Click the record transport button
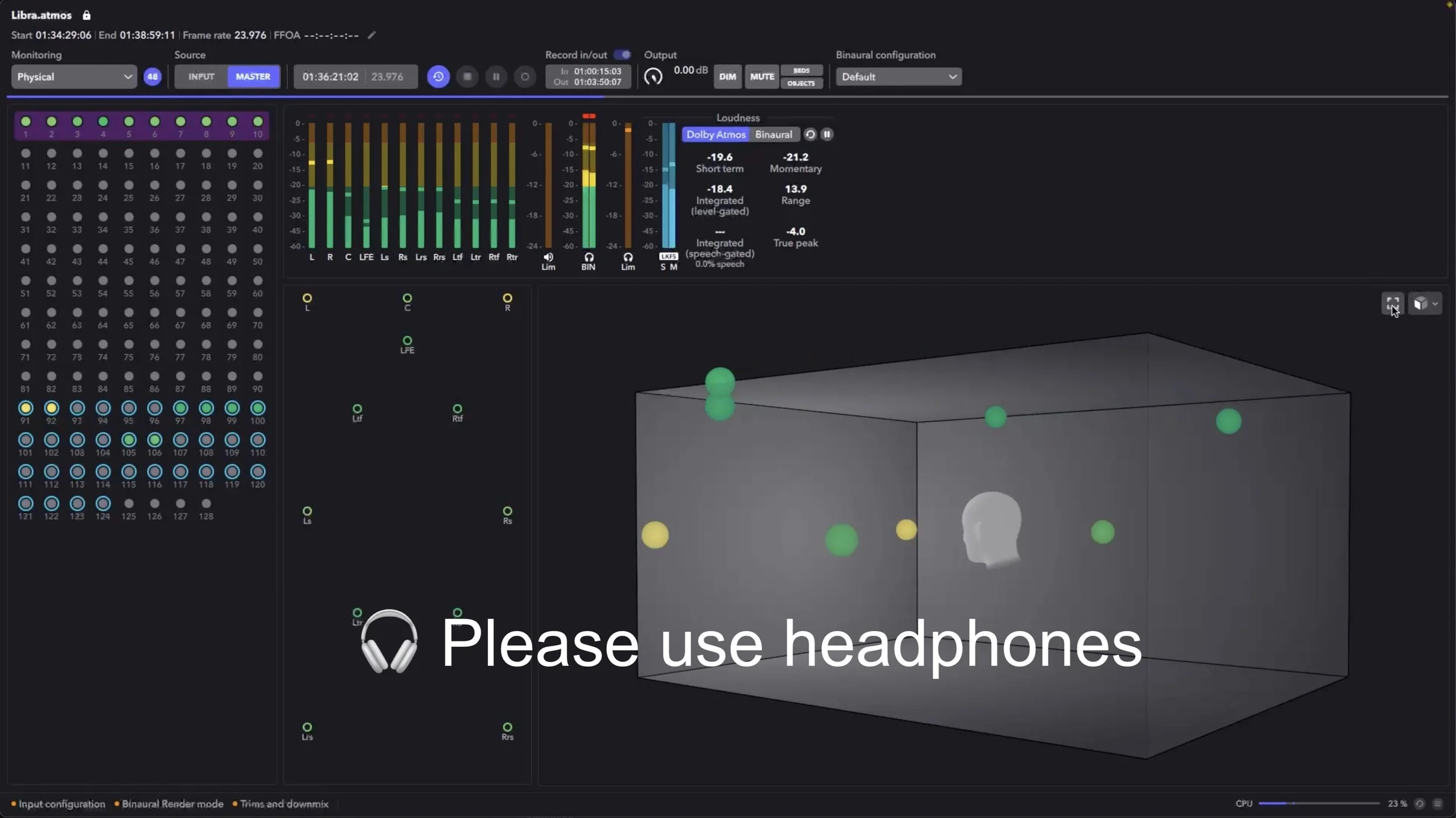Image resolution: width=1456 pixels, height=818 pixels. (525, 77)
